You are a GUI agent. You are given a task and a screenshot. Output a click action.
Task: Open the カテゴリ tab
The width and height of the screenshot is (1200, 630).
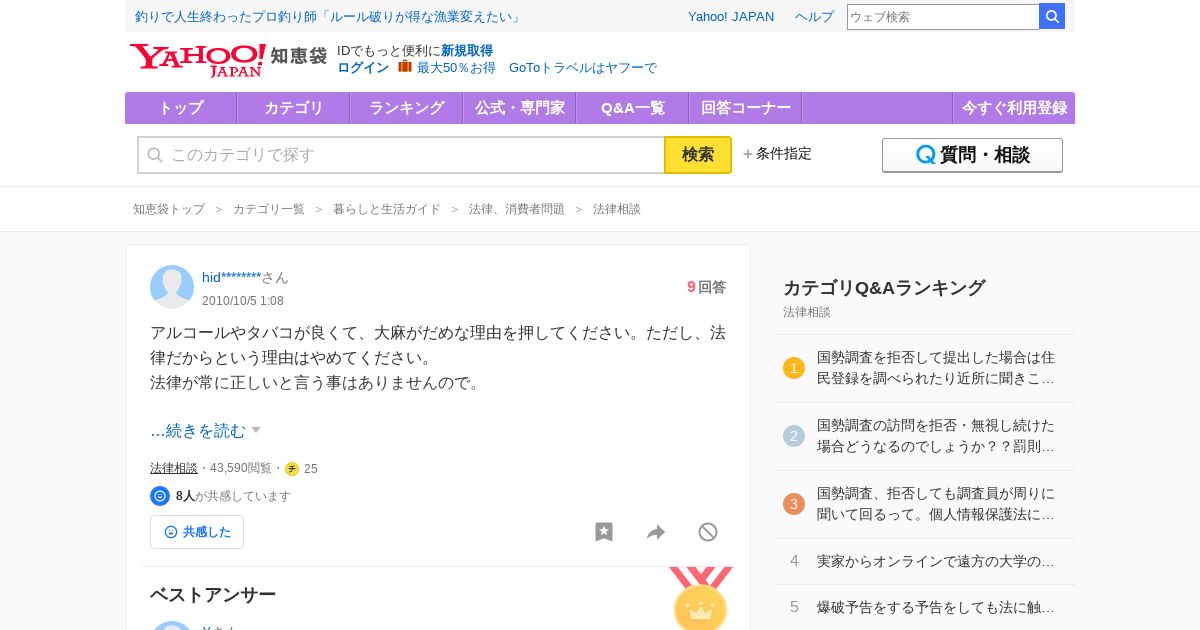click(x=294, y=108)
